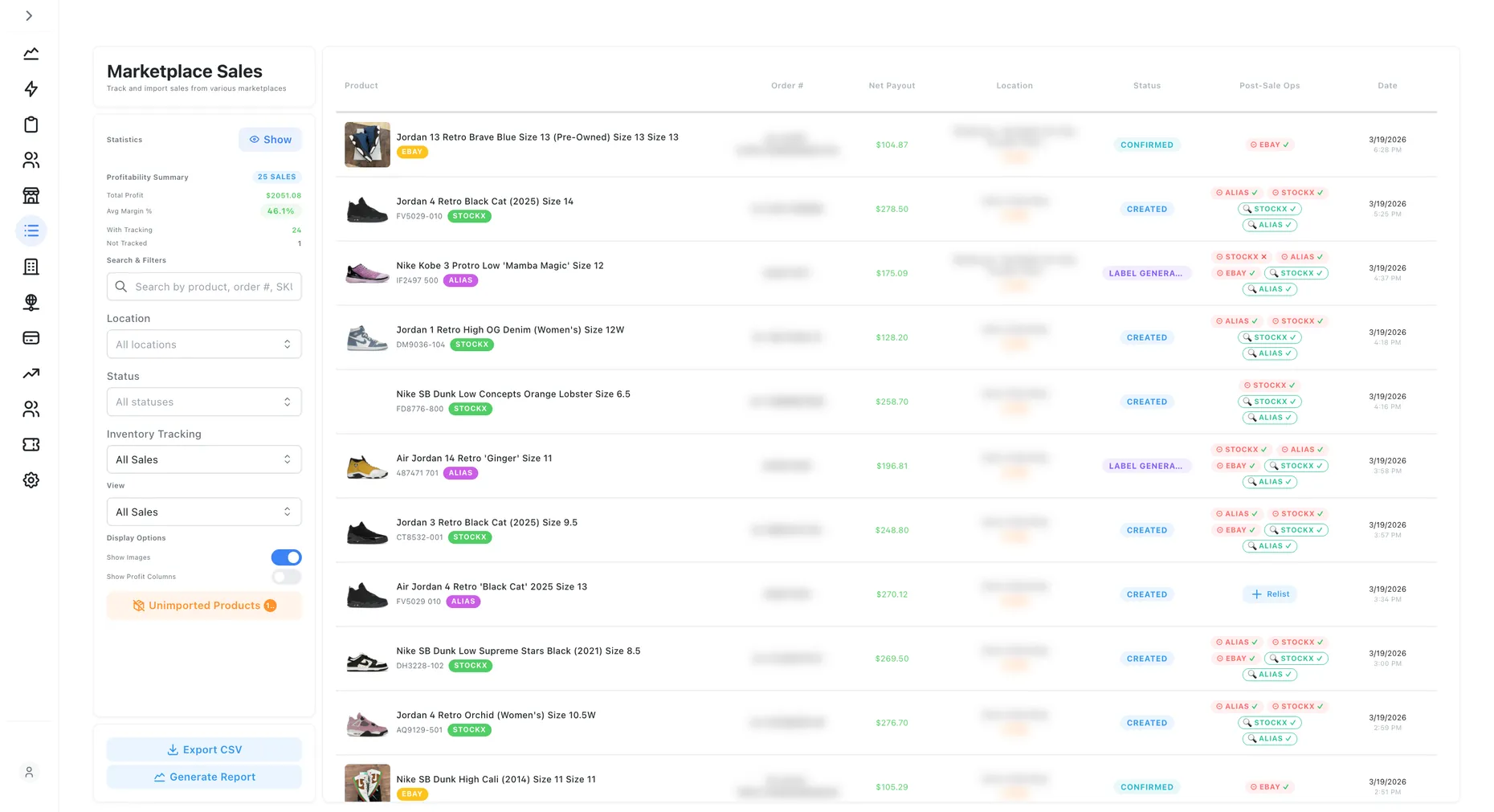Click the EBAY ops chip in Jordan 13 Brave Blue row
The image size is (1494, 812).
coord(1270,145)
